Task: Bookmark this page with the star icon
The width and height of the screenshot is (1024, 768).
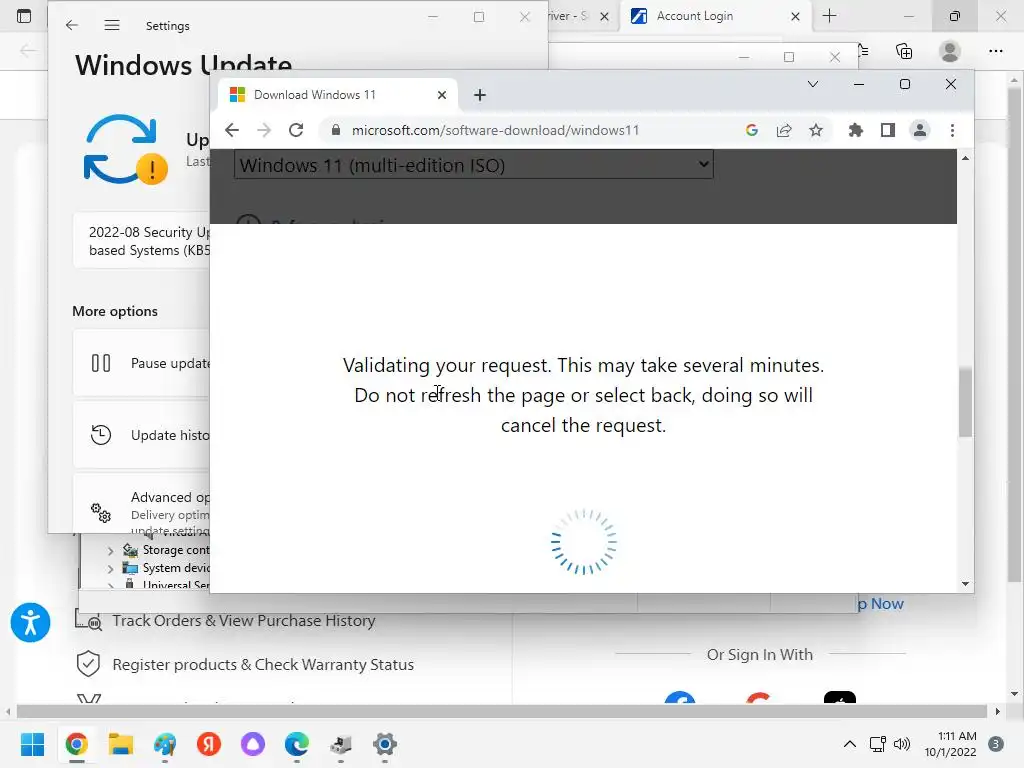Action: click(x=816, y=130)
